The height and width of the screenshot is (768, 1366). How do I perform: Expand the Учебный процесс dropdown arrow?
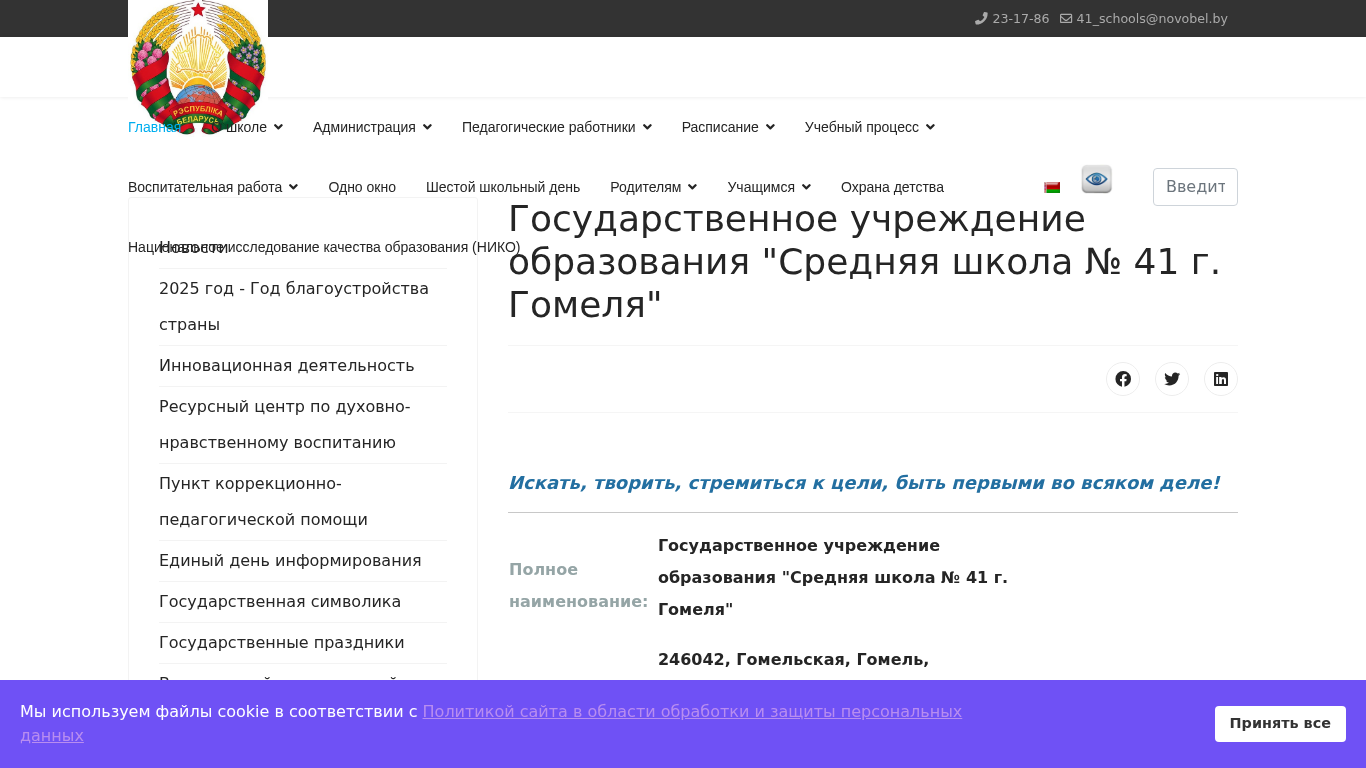(930, 127)
